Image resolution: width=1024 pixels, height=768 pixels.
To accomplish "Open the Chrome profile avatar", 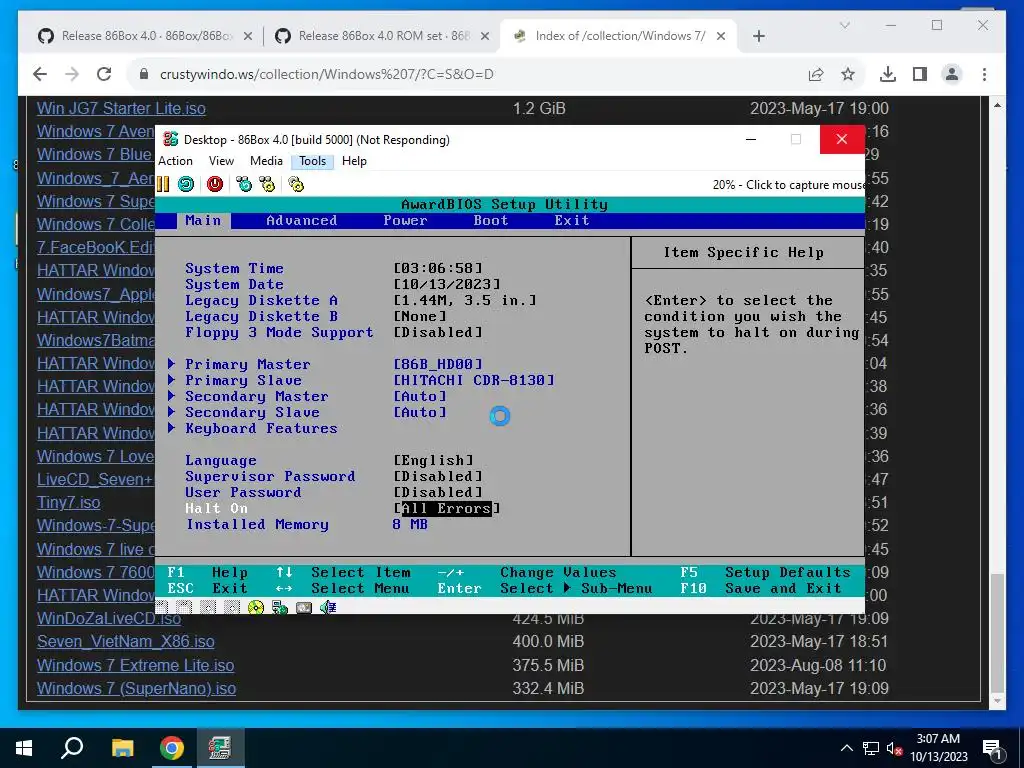I will [952, 74].
